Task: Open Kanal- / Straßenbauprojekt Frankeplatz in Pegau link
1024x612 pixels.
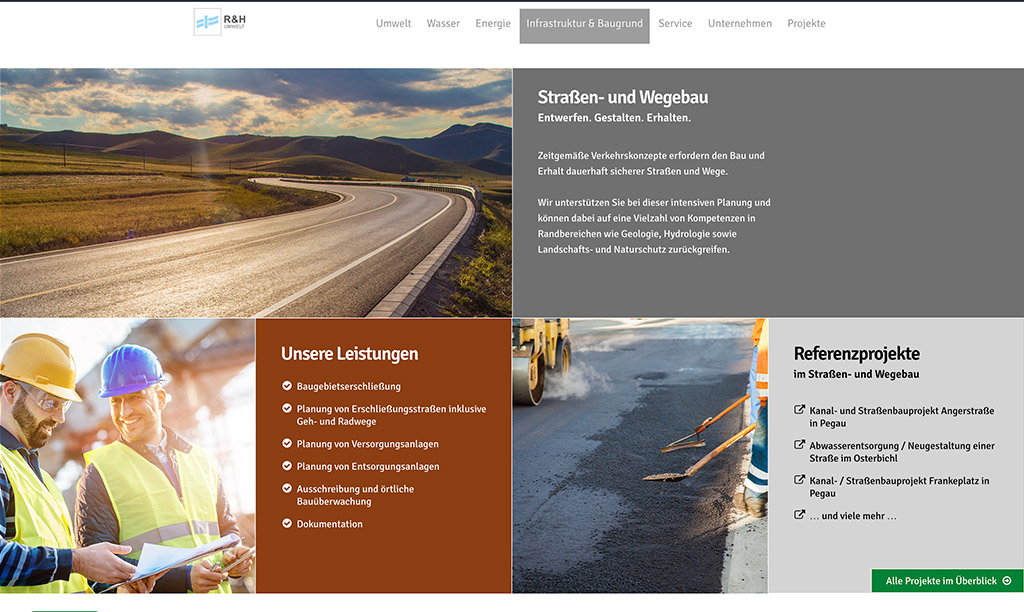Action: [x=899, y=487]
